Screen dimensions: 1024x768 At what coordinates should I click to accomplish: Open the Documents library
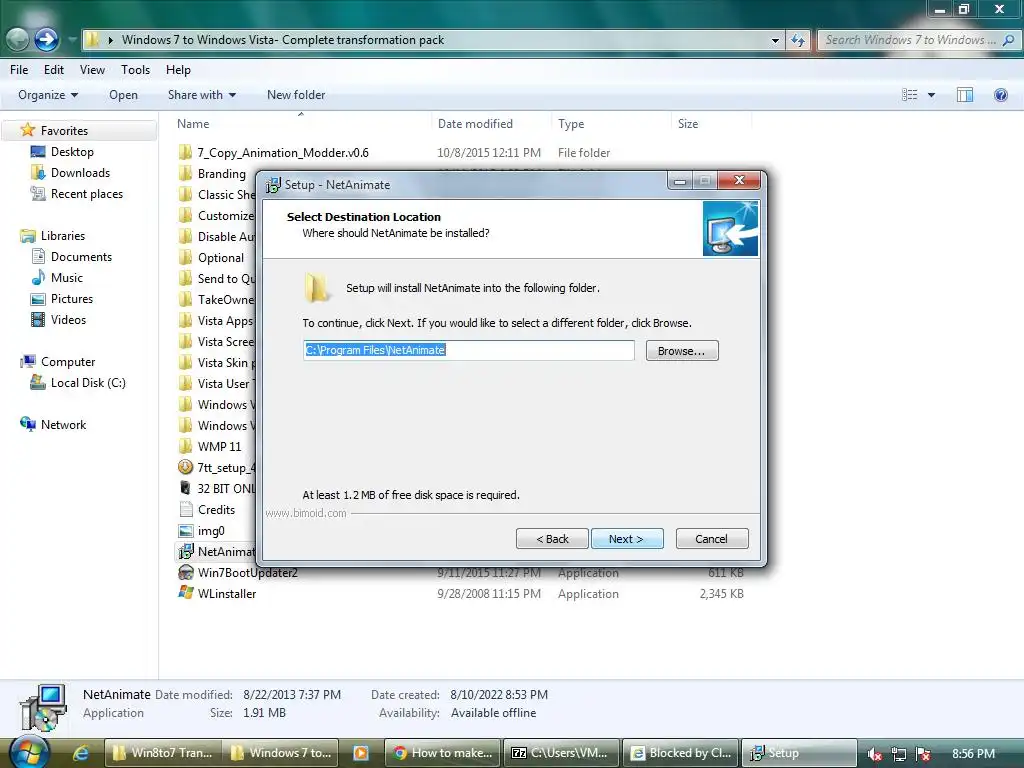coord(81,257)
